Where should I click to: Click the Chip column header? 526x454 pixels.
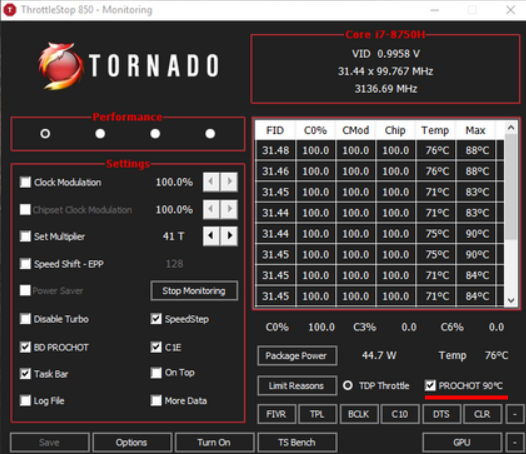coord(395,130)
